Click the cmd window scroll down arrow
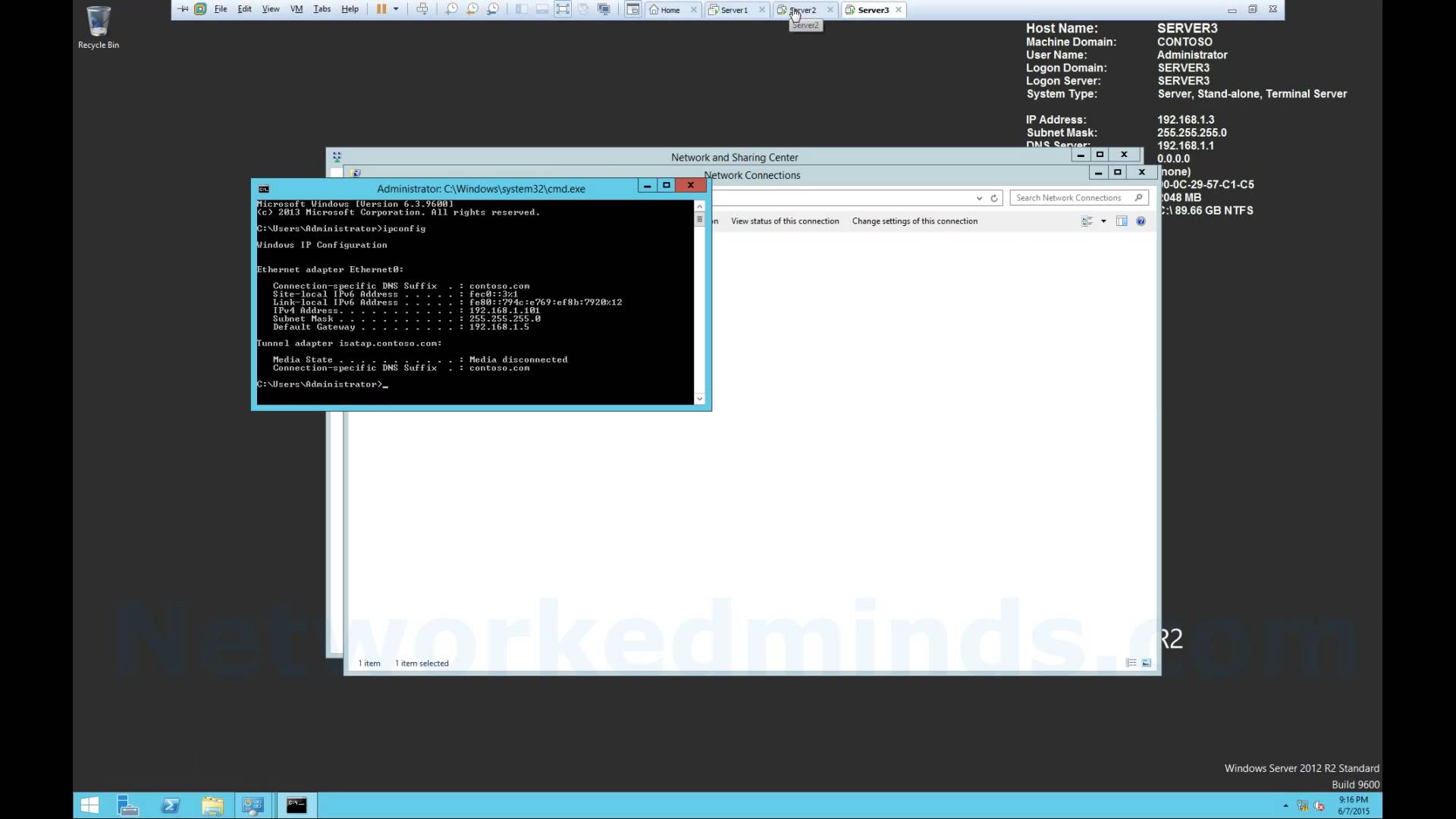Viewport: 1456px width, 819px height. pyautogui.click(x=699, y=398)
